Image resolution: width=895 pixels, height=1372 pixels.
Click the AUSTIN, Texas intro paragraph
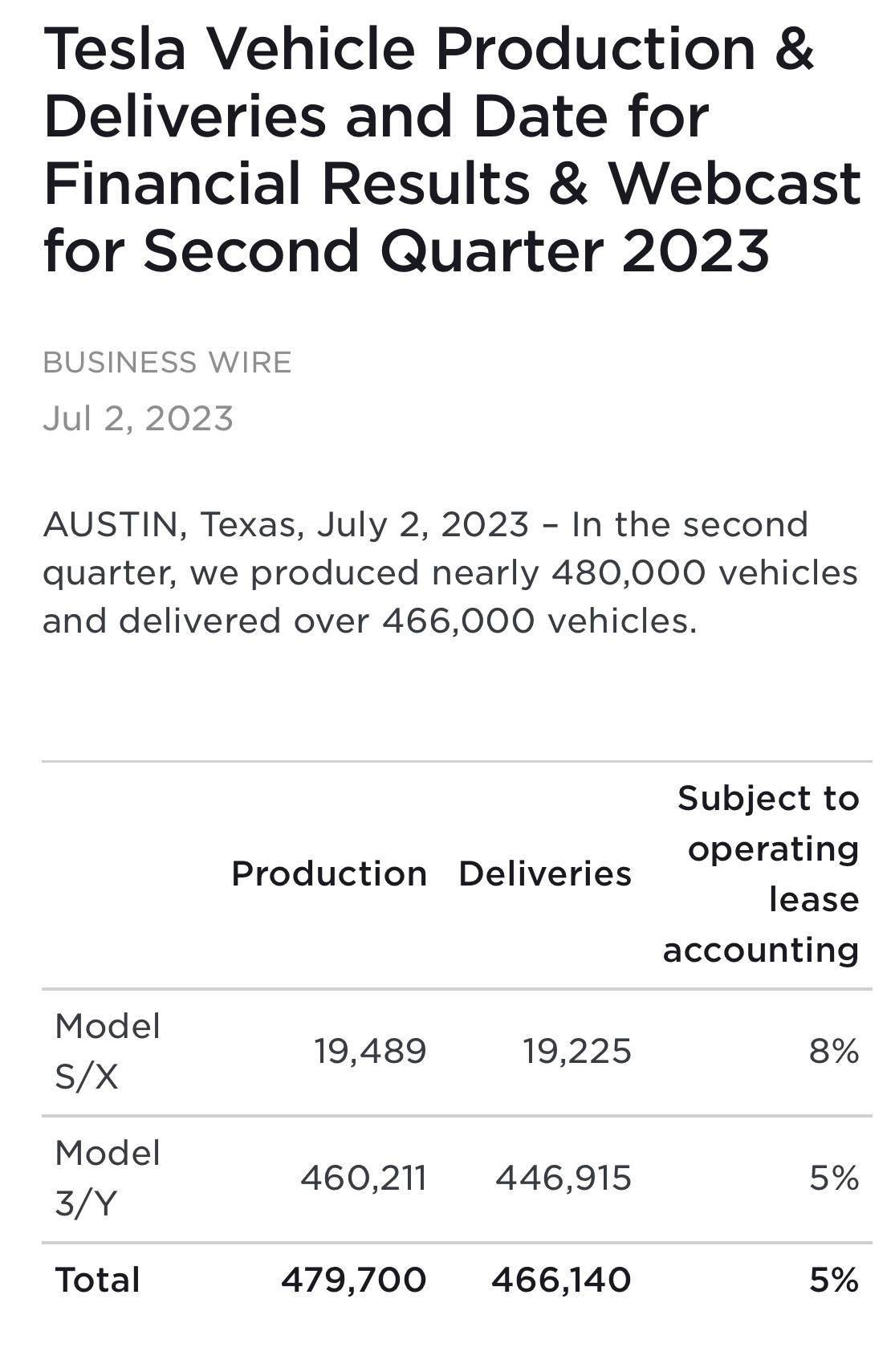[450, 573]
